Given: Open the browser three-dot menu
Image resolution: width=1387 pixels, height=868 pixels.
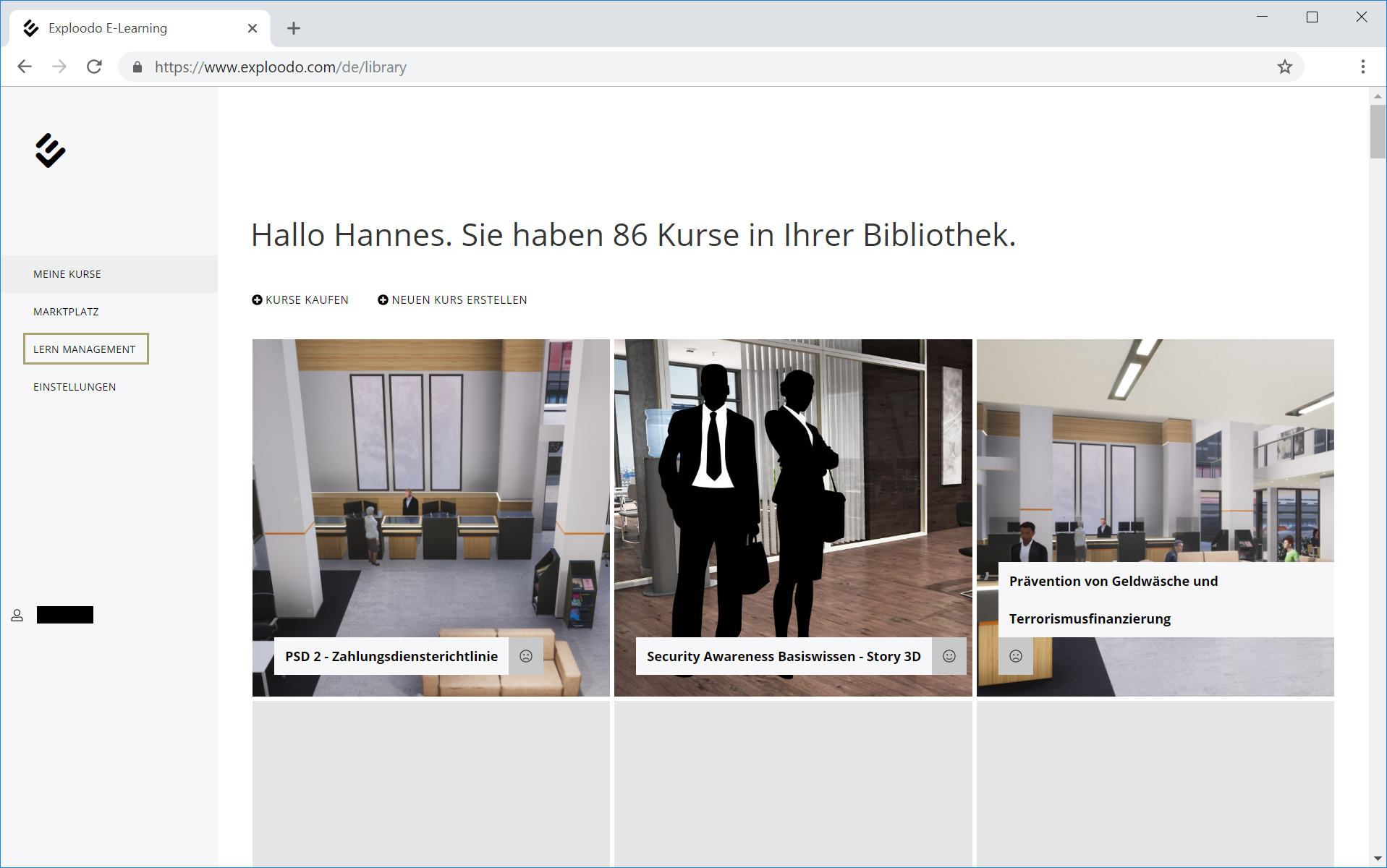Looking at the screenshot, I should pos(1362,67).
